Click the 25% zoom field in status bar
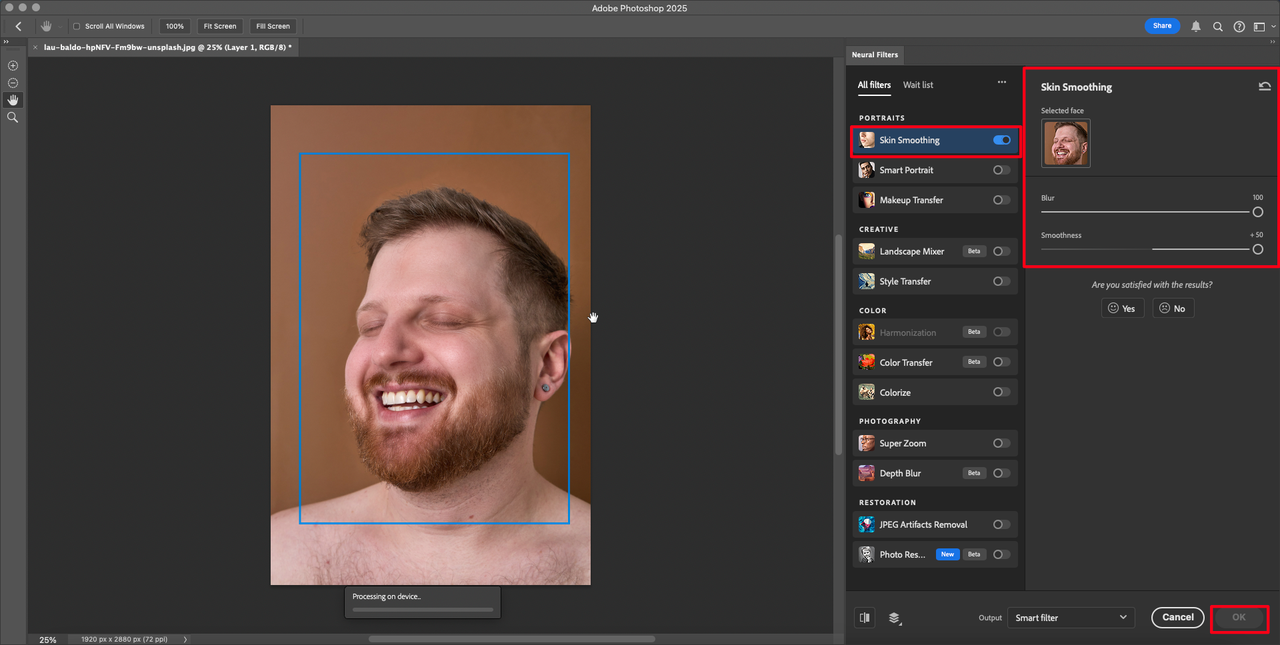 (48, 639)
